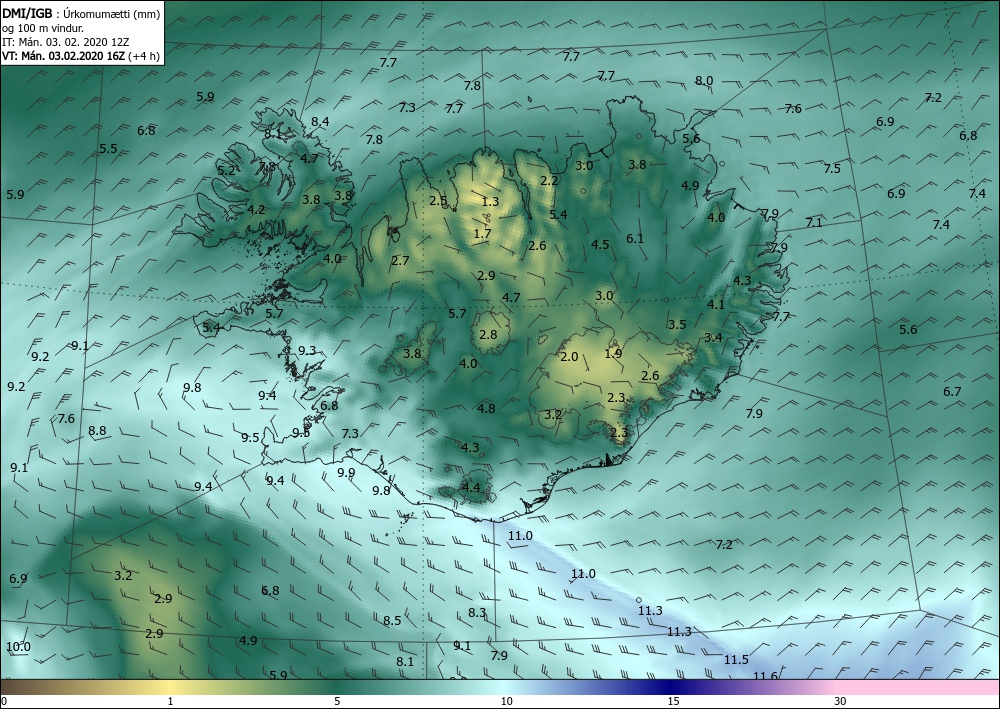The height and width of the screenshot is (709, 1000).
Task: Click the map value 6.7
Action: [952, 391]
